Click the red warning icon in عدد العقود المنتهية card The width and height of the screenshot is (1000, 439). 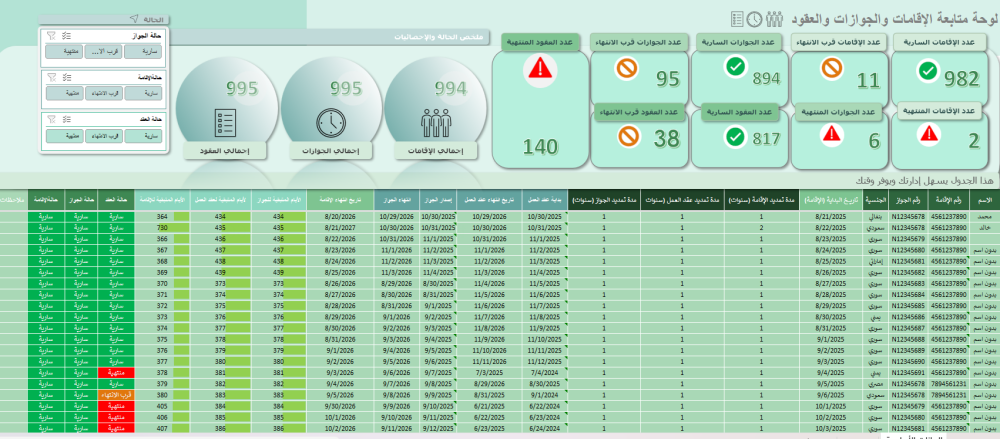tap(540, 69)
